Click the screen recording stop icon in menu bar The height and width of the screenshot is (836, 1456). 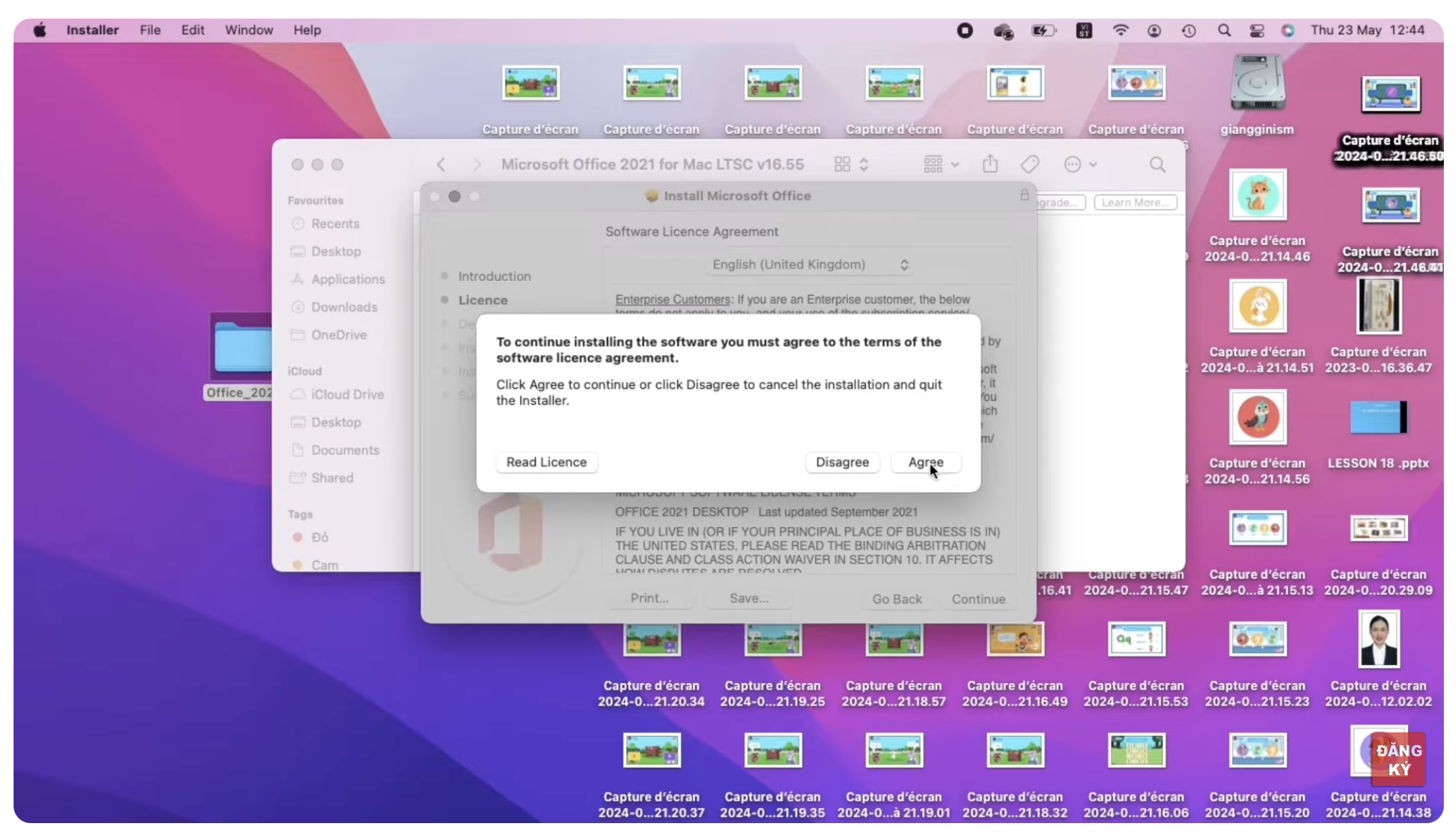tap(964, 30)
